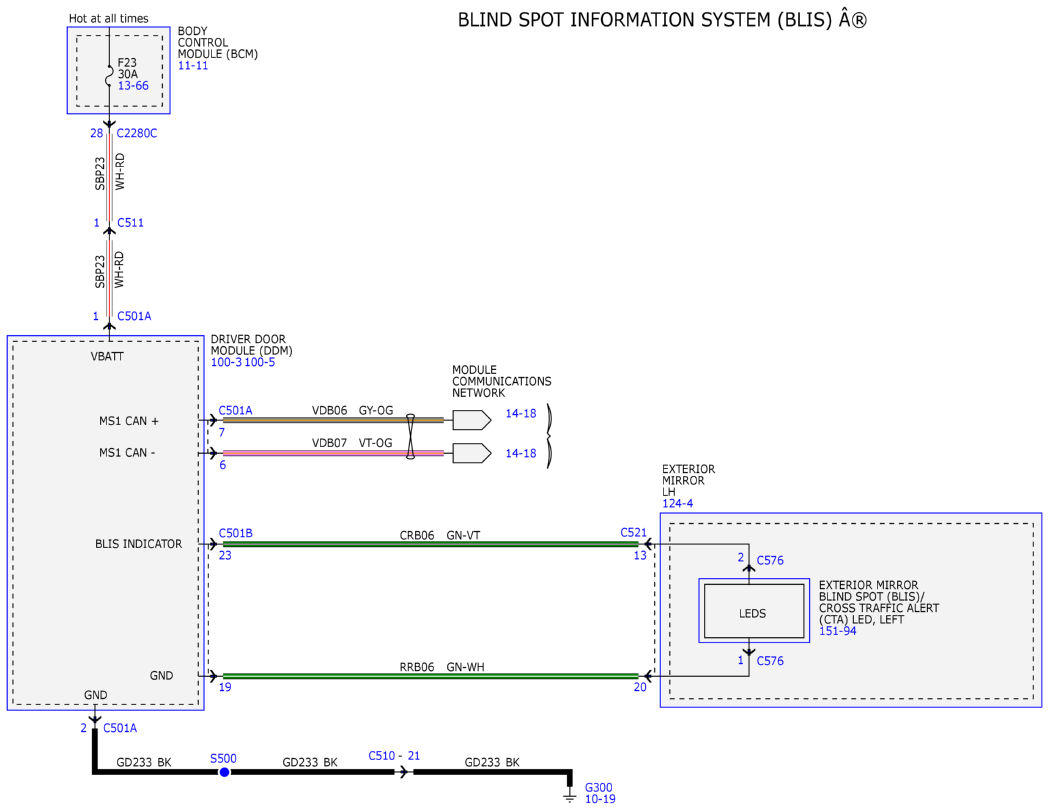Click the blue S500 splice dot
Screen dimensions: 1050x811
[224, 772]
